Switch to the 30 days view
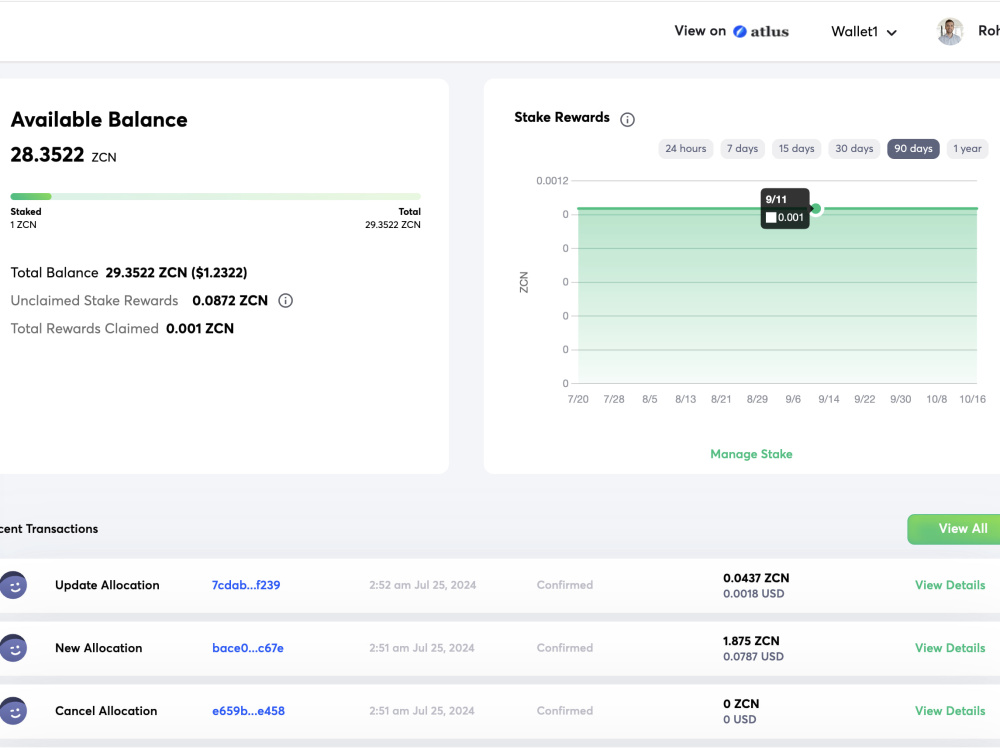This screenshot has height=750, width=1000. click(854, 148)
